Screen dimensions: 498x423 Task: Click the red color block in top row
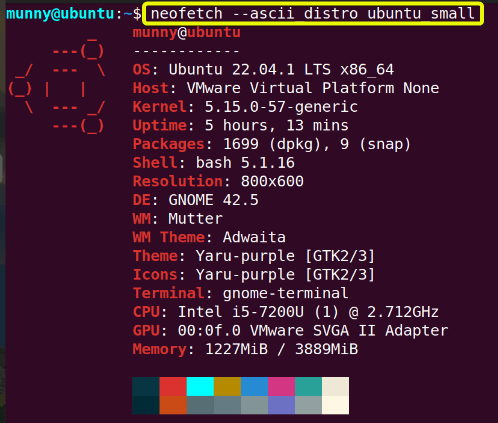coord(173,386)
